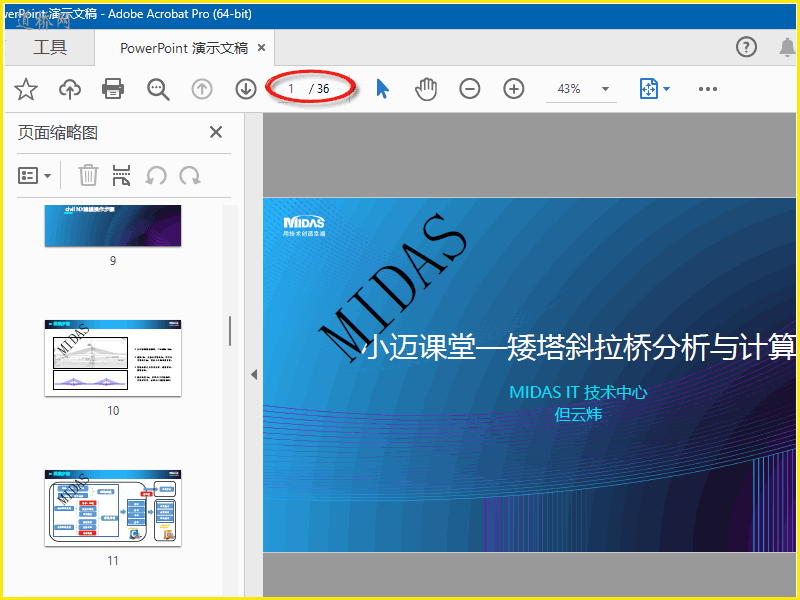Collapse the left navigation pane arrow

(254, 374)
